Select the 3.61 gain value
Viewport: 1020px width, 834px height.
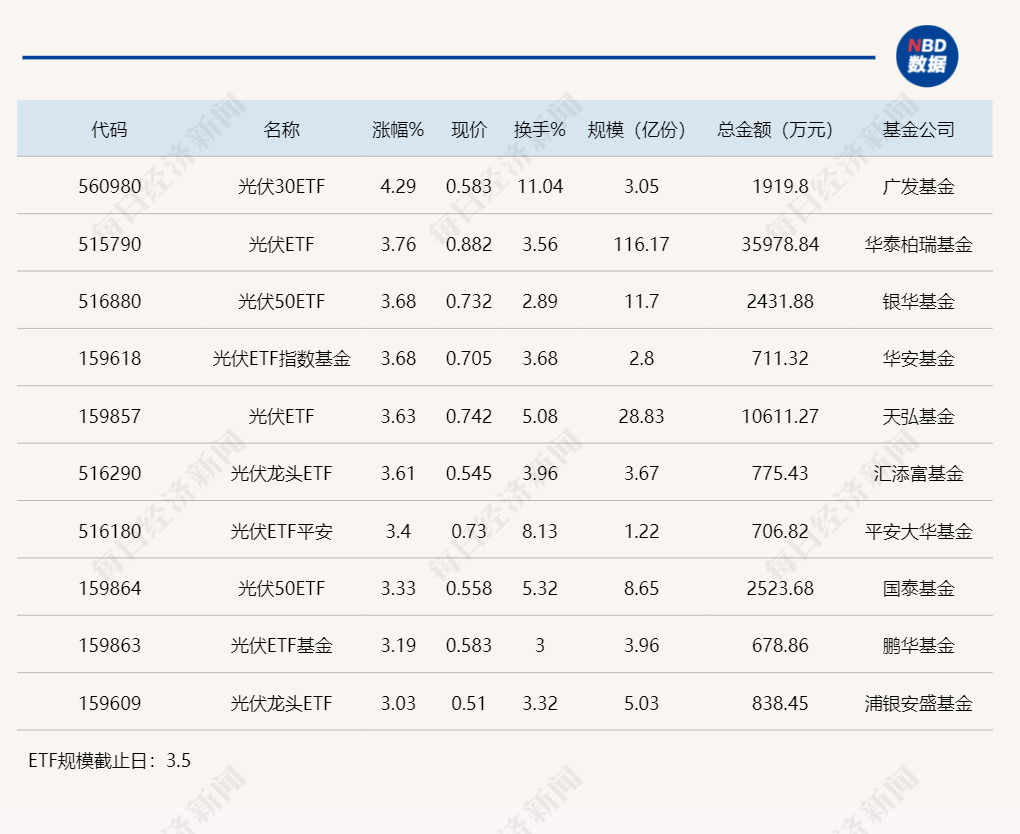pos(398,474)
